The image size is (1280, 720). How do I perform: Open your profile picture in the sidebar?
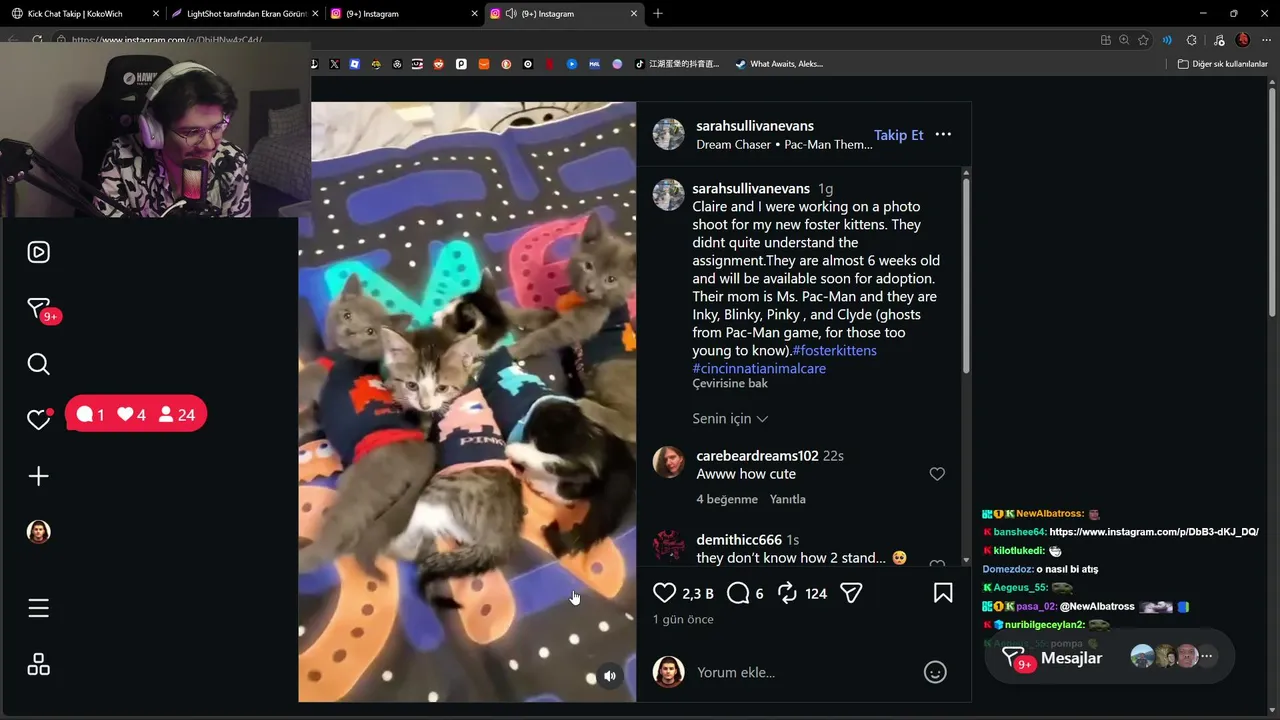(x=38, y=532)
